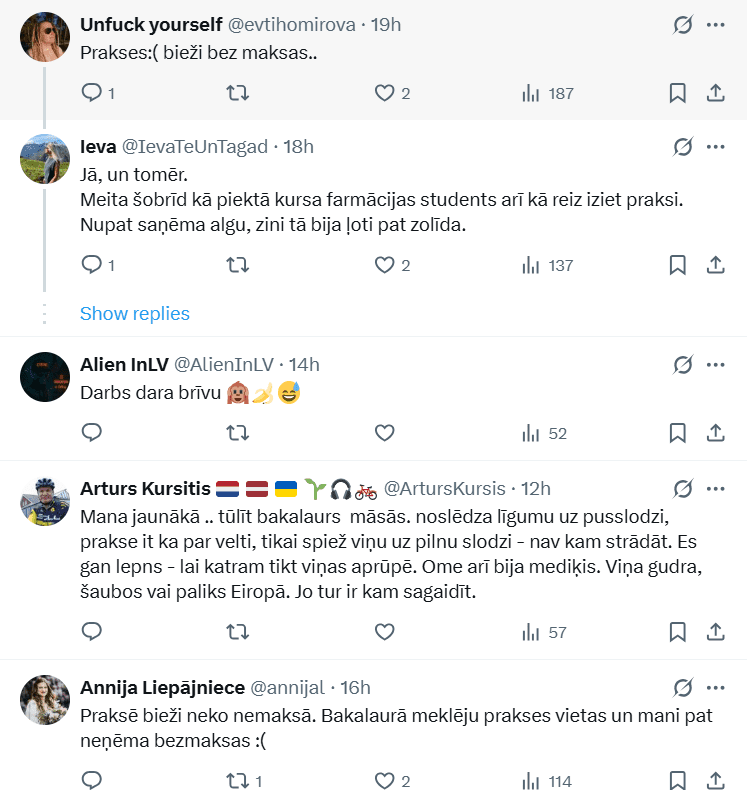Open Grok icon on Ieva's tweet
The height and width of the screenshot is (790, 747).
(x=683, y=147)
